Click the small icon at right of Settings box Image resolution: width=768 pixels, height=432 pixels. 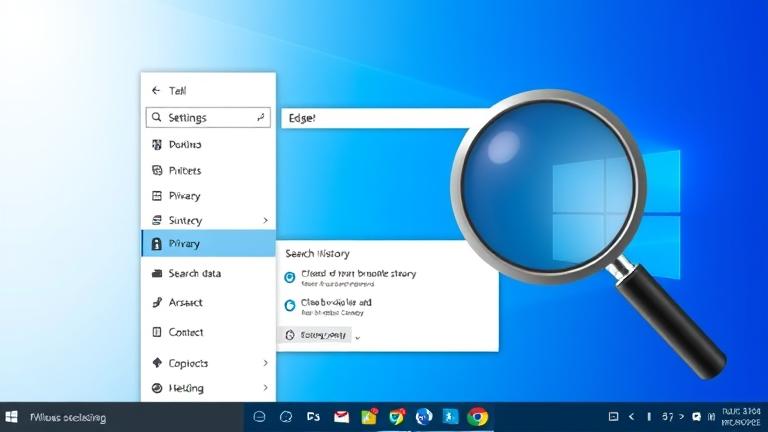click(261, 118)
